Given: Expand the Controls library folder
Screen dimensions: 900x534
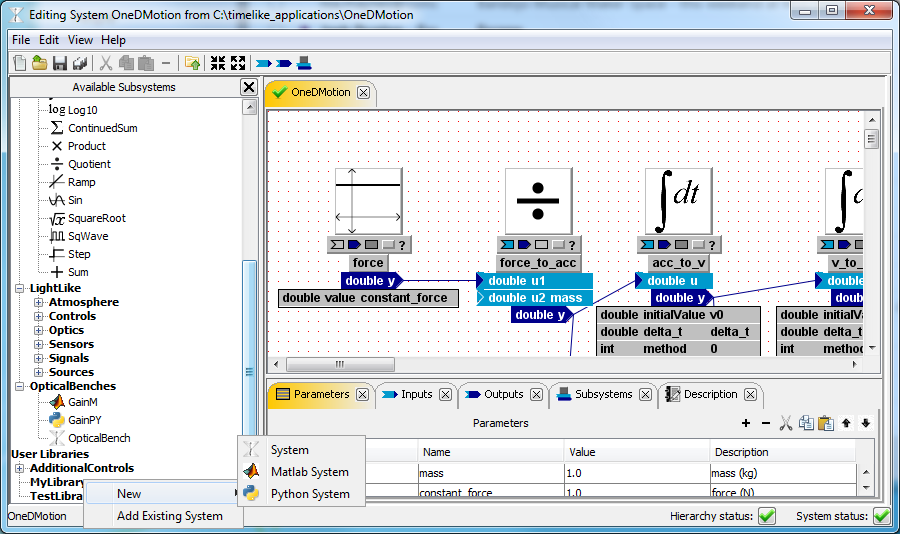Looking at the screenshot, I should [38, 316].
